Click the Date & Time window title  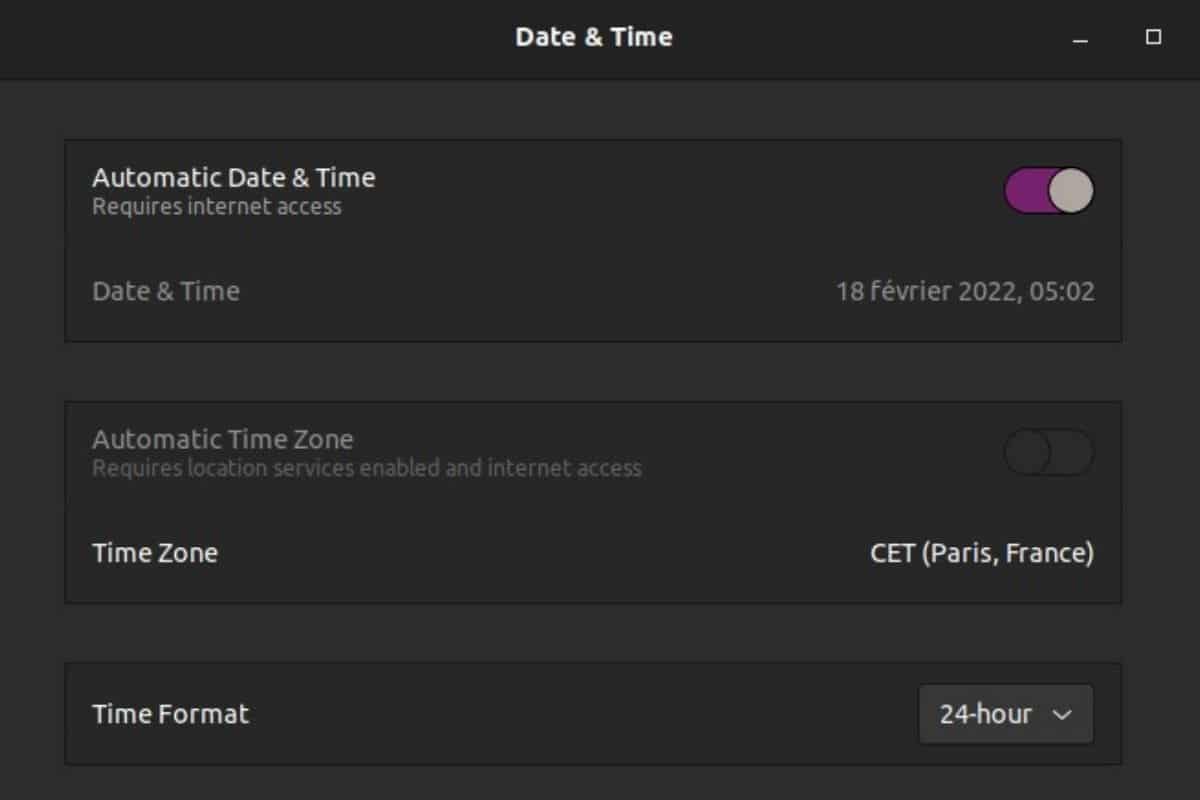coord(594,37)
